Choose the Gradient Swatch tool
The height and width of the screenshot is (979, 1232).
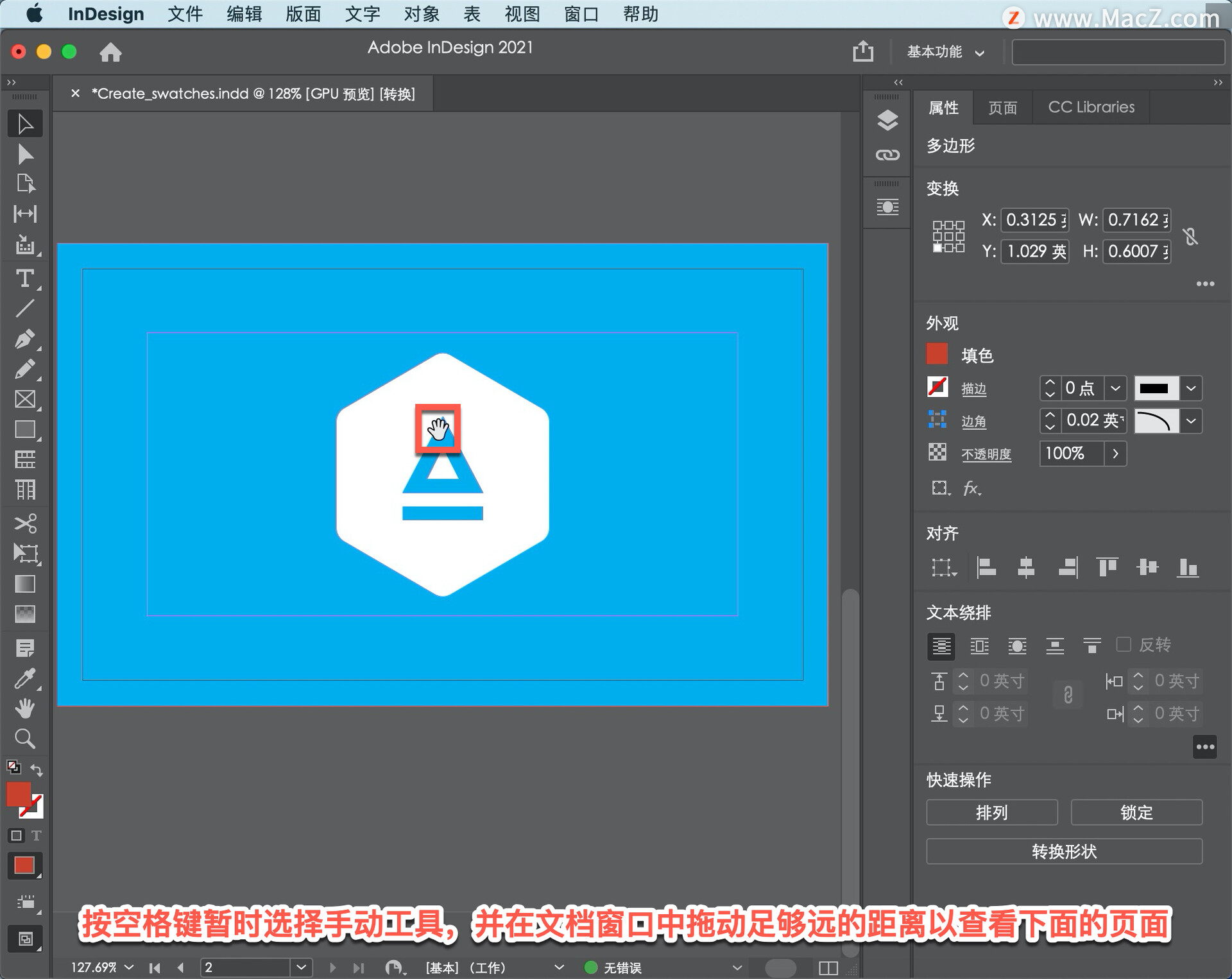tap(25, 584)
